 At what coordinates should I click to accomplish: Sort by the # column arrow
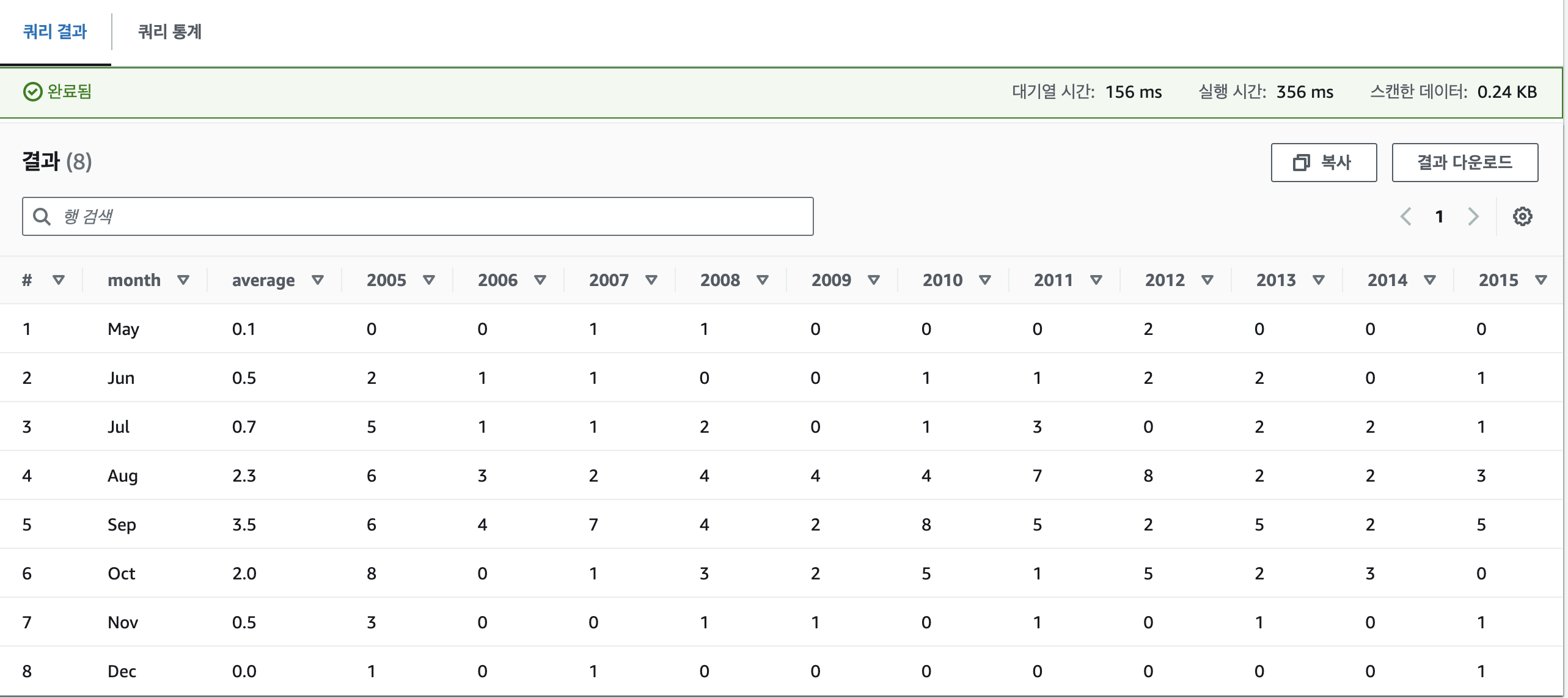coord(59,280)
